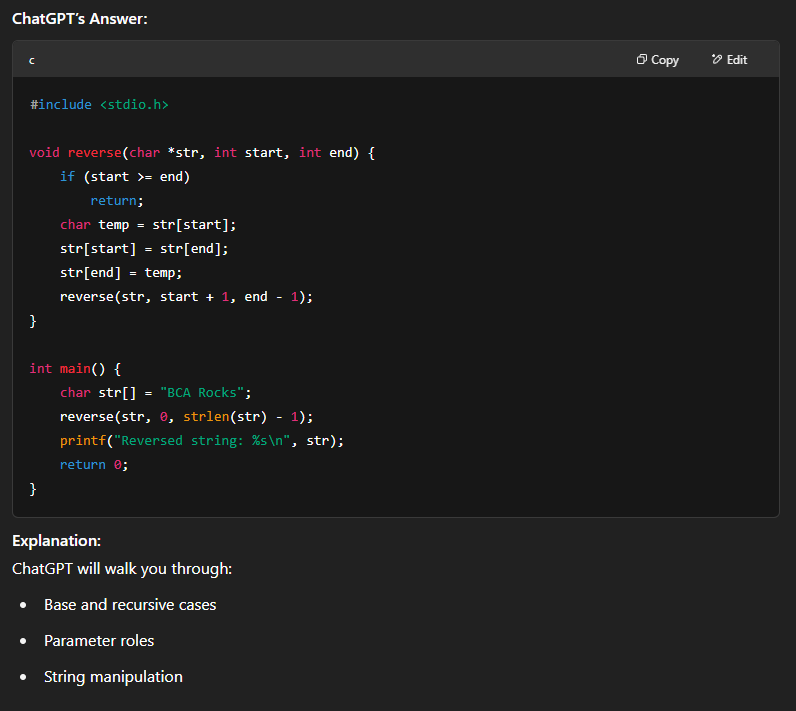Image resolution: width=796 pixels, height=711 pixels.
Task: Click the 'Base and recursive cases' bullet
Action: 130,605
